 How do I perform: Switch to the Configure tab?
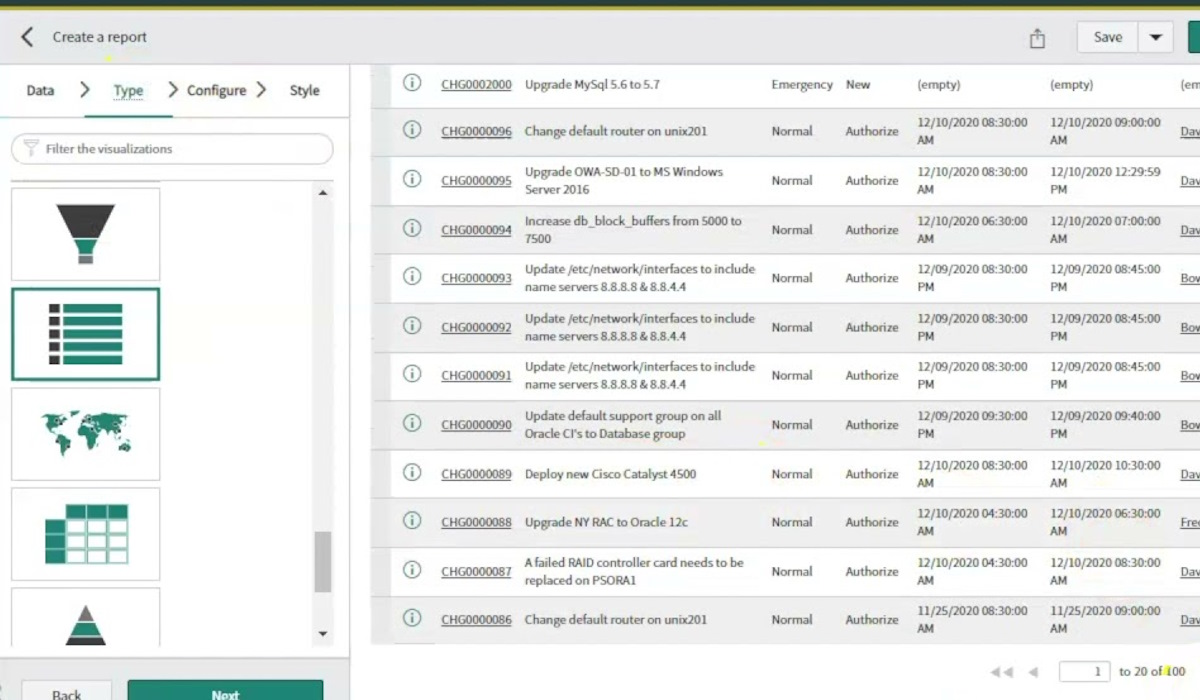pos(216,90)
